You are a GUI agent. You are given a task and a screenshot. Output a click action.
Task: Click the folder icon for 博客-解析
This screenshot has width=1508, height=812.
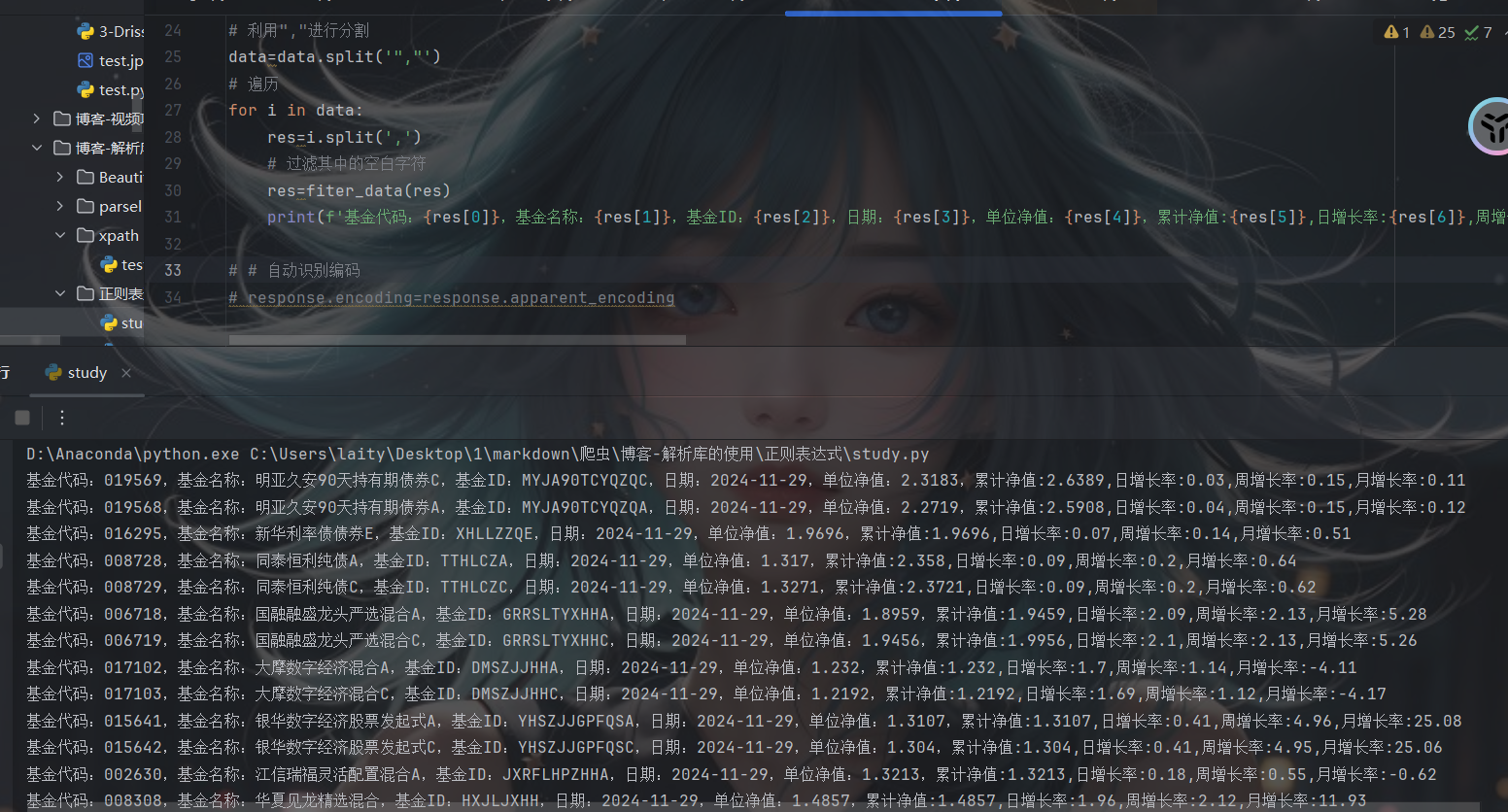click(62, 148)
